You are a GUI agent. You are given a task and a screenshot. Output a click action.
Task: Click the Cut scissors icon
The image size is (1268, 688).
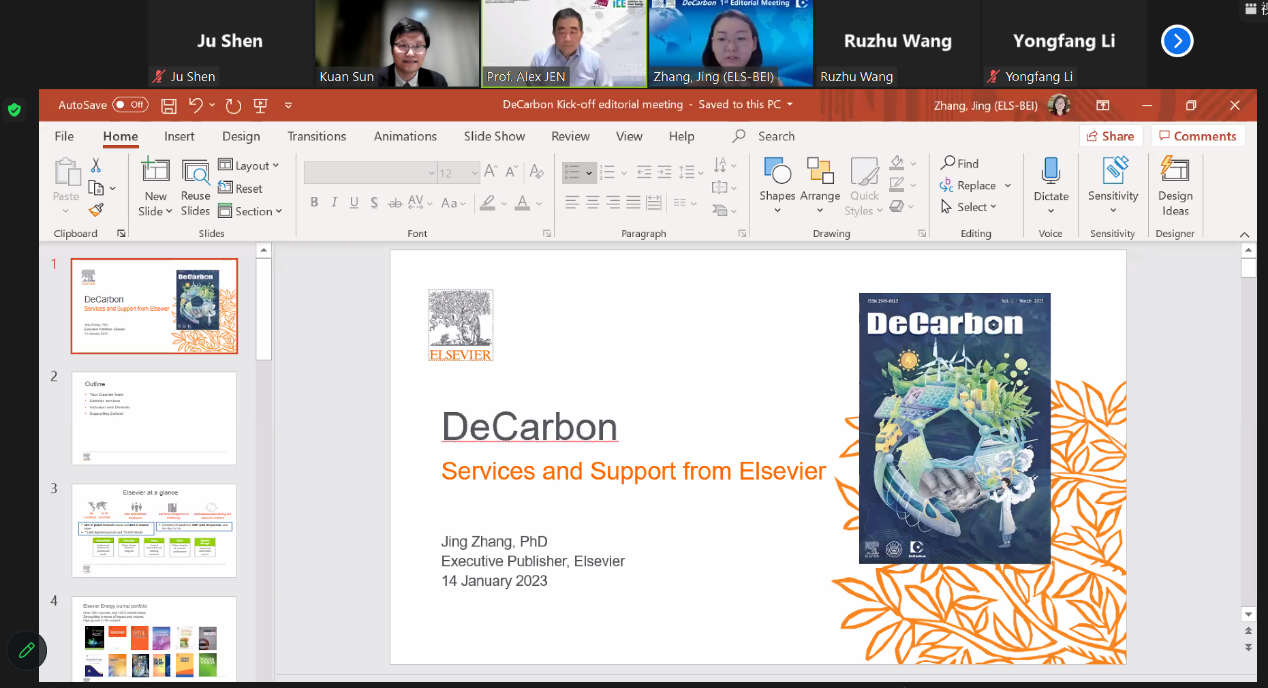click(96, 165)
